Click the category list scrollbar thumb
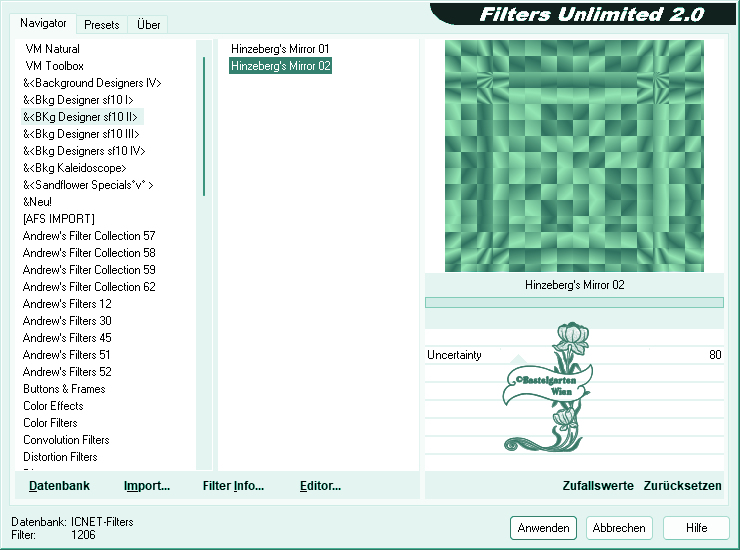The height and width of the screenshot is (550, 740). pos(204,126)
